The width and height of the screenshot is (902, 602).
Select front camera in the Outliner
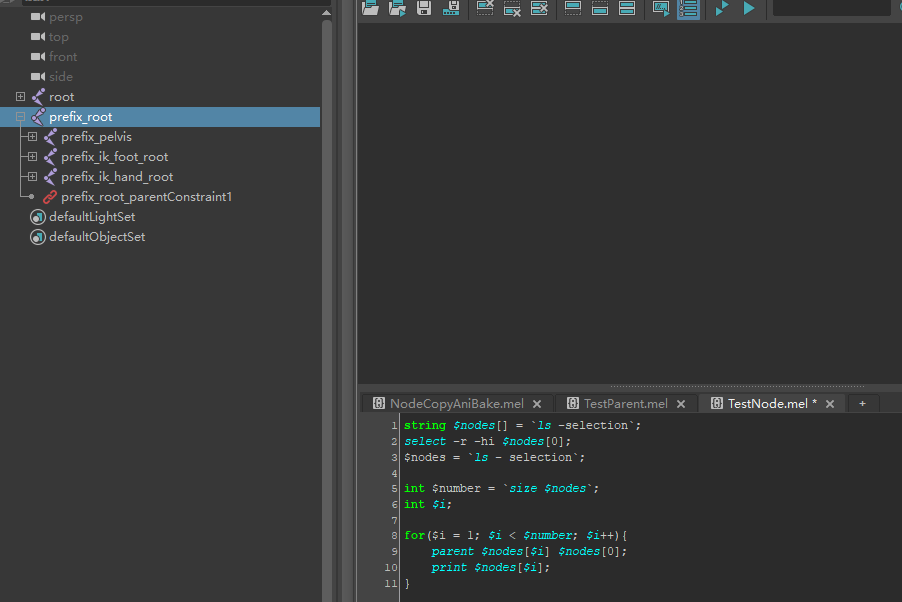pos(63,57)
